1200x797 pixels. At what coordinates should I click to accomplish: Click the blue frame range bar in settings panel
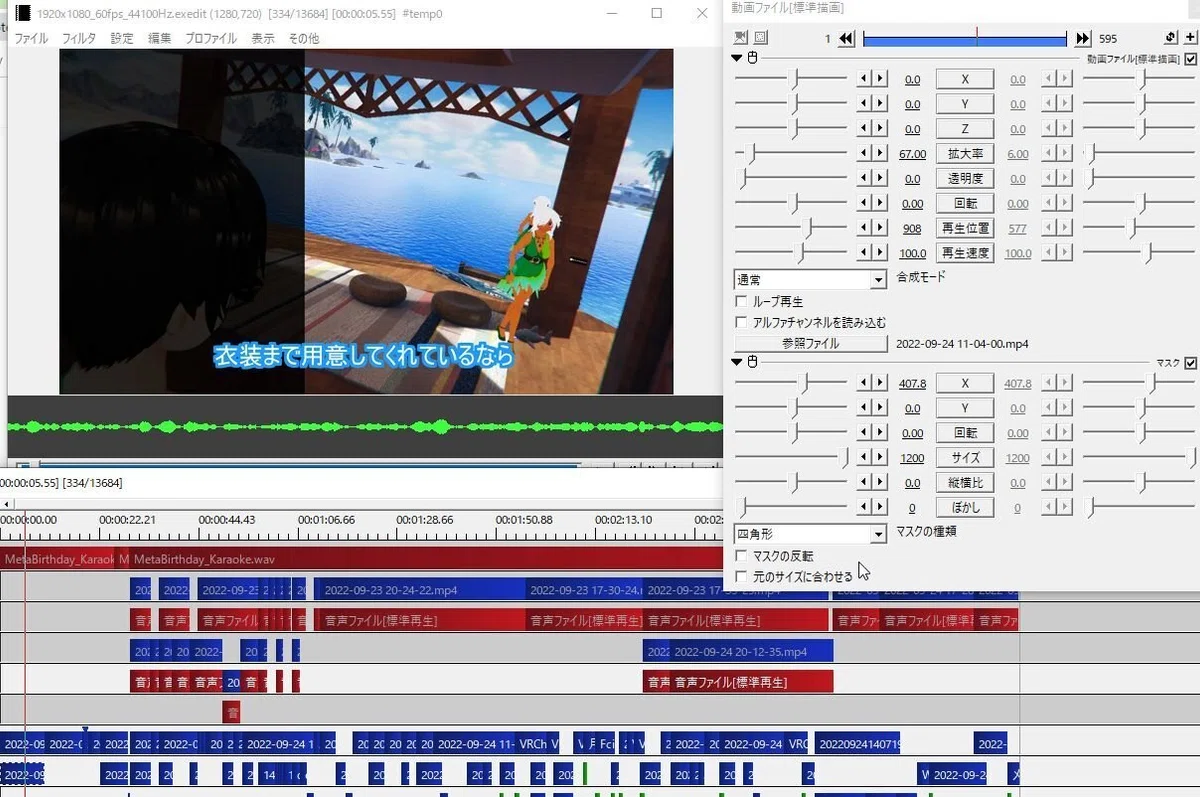[x=965, y=39]
